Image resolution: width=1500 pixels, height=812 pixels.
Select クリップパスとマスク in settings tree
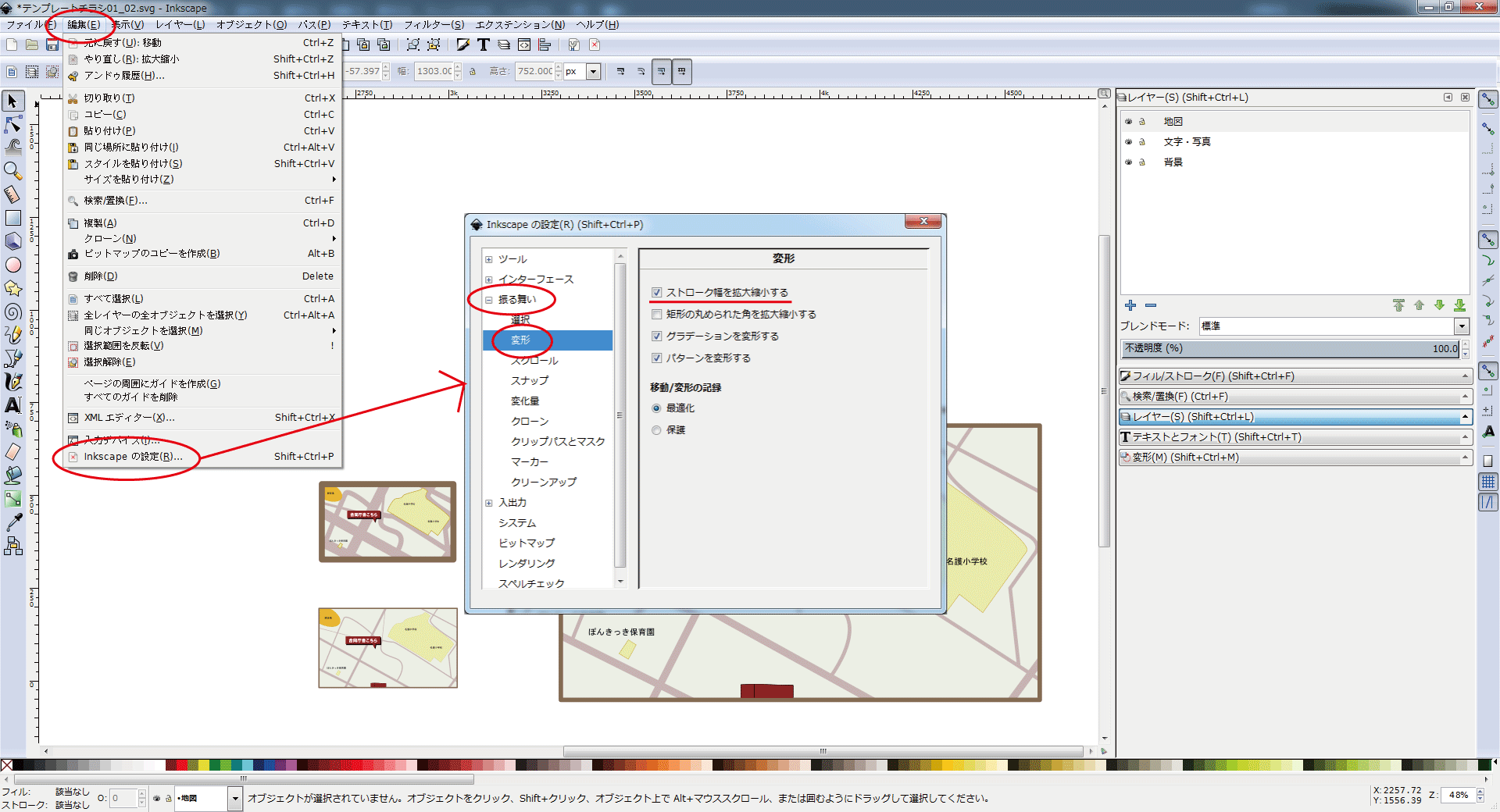[558, 442]
